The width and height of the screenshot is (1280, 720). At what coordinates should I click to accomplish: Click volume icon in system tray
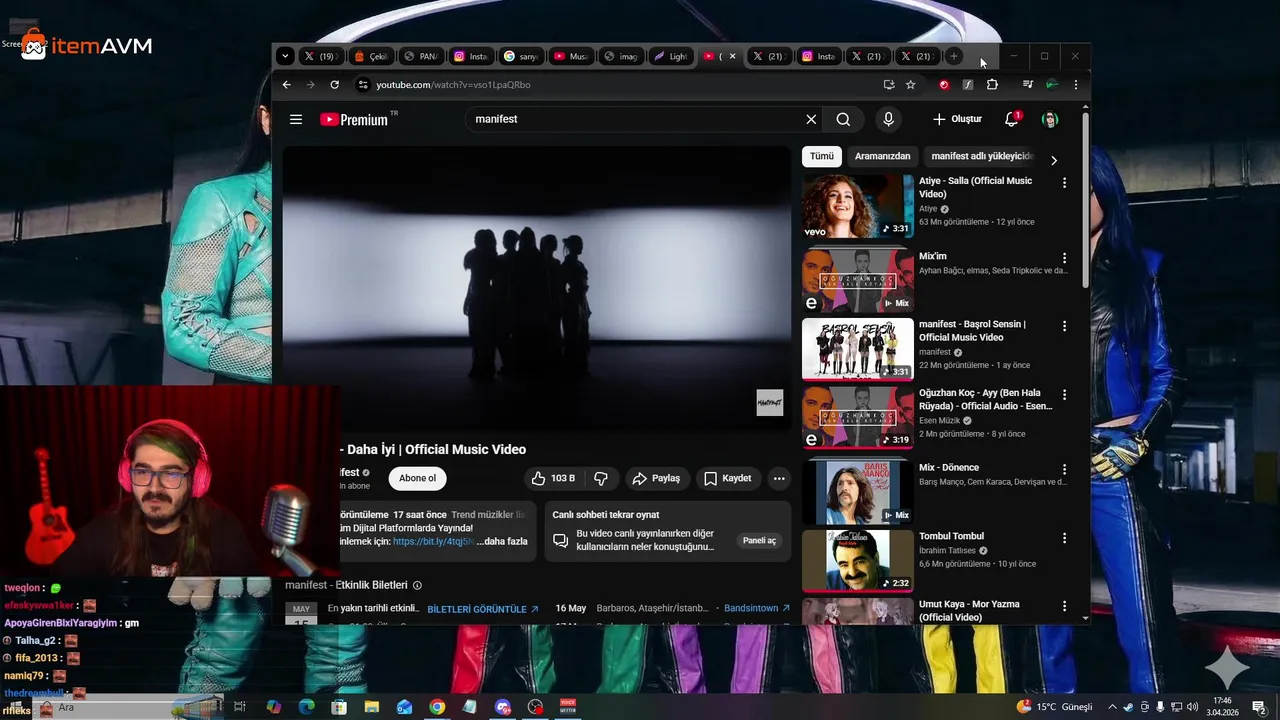pos(1192,707)
